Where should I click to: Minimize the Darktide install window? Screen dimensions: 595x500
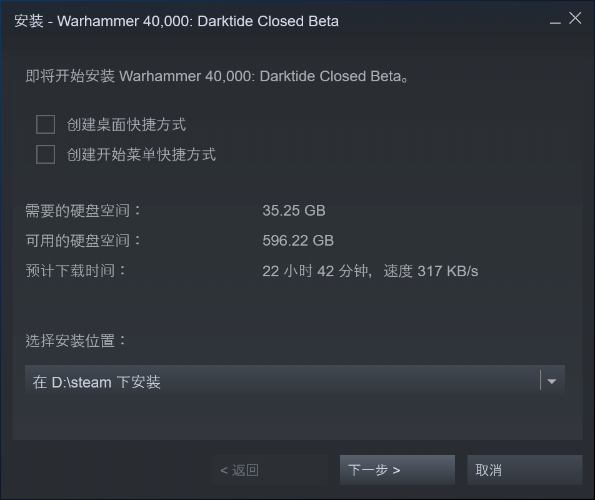tap(555, 21)
